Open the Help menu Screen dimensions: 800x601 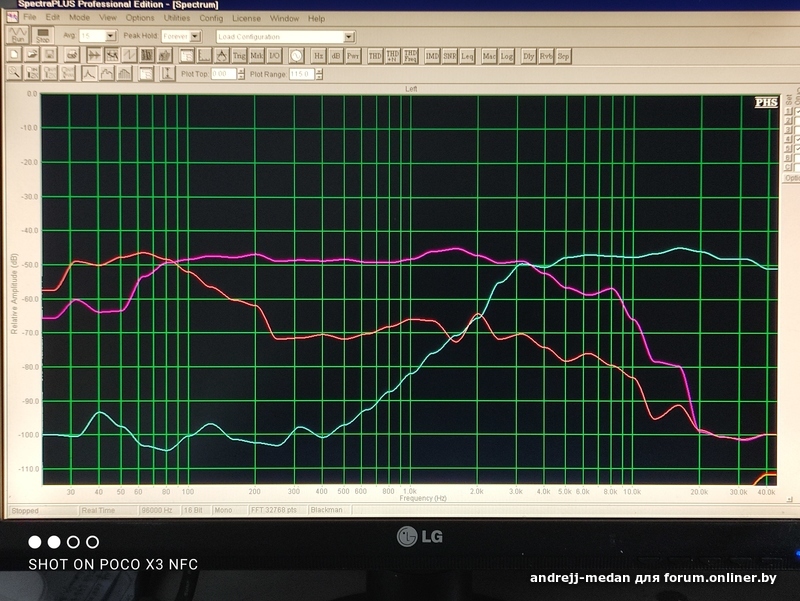tap(316, 18)
